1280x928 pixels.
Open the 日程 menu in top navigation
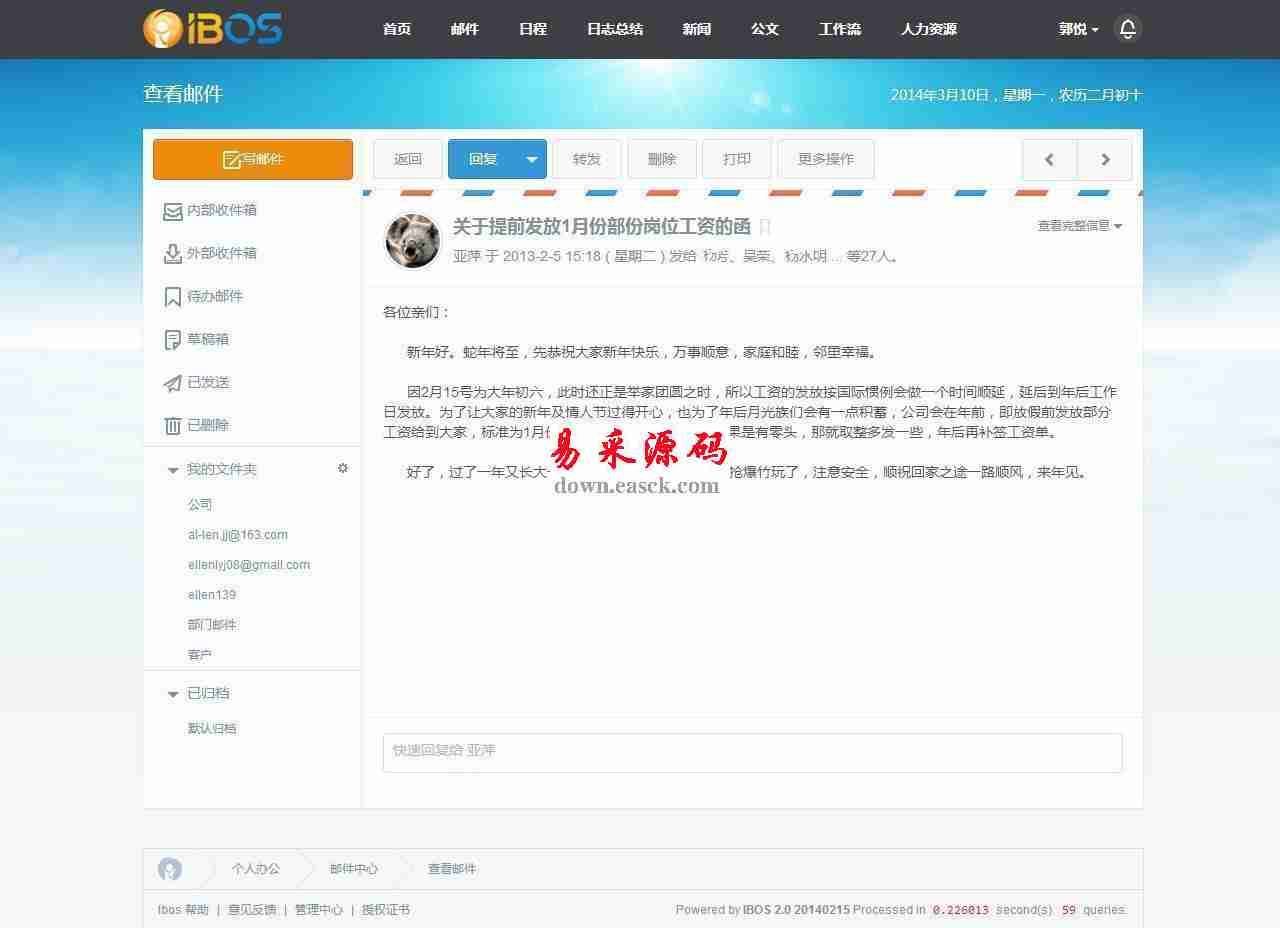(532, 29)
